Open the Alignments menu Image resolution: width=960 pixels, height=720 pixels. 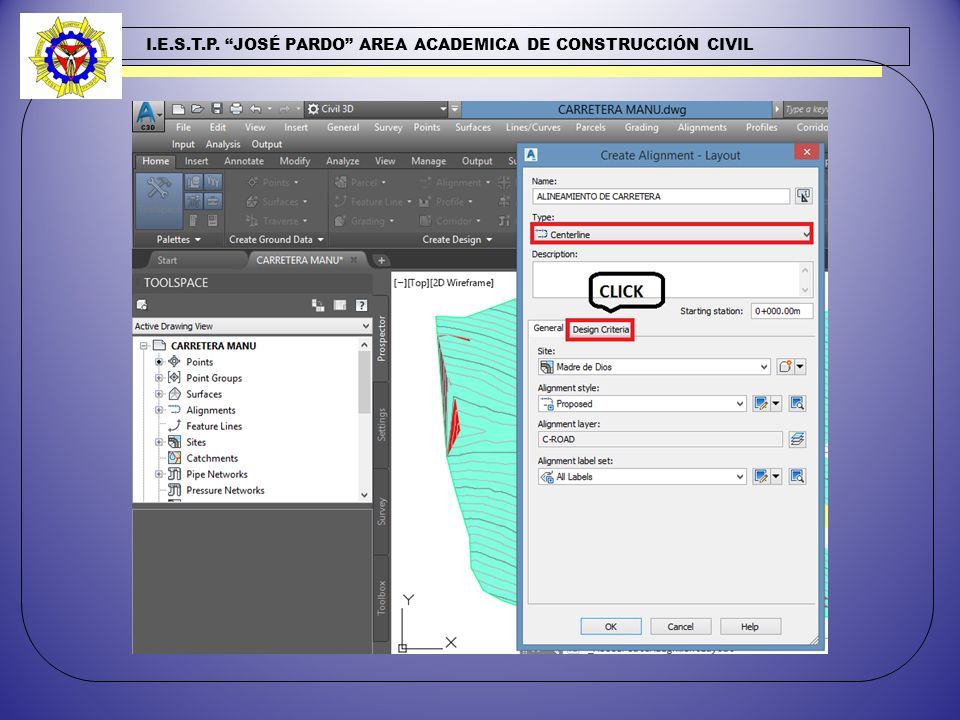tap(702, 127)
